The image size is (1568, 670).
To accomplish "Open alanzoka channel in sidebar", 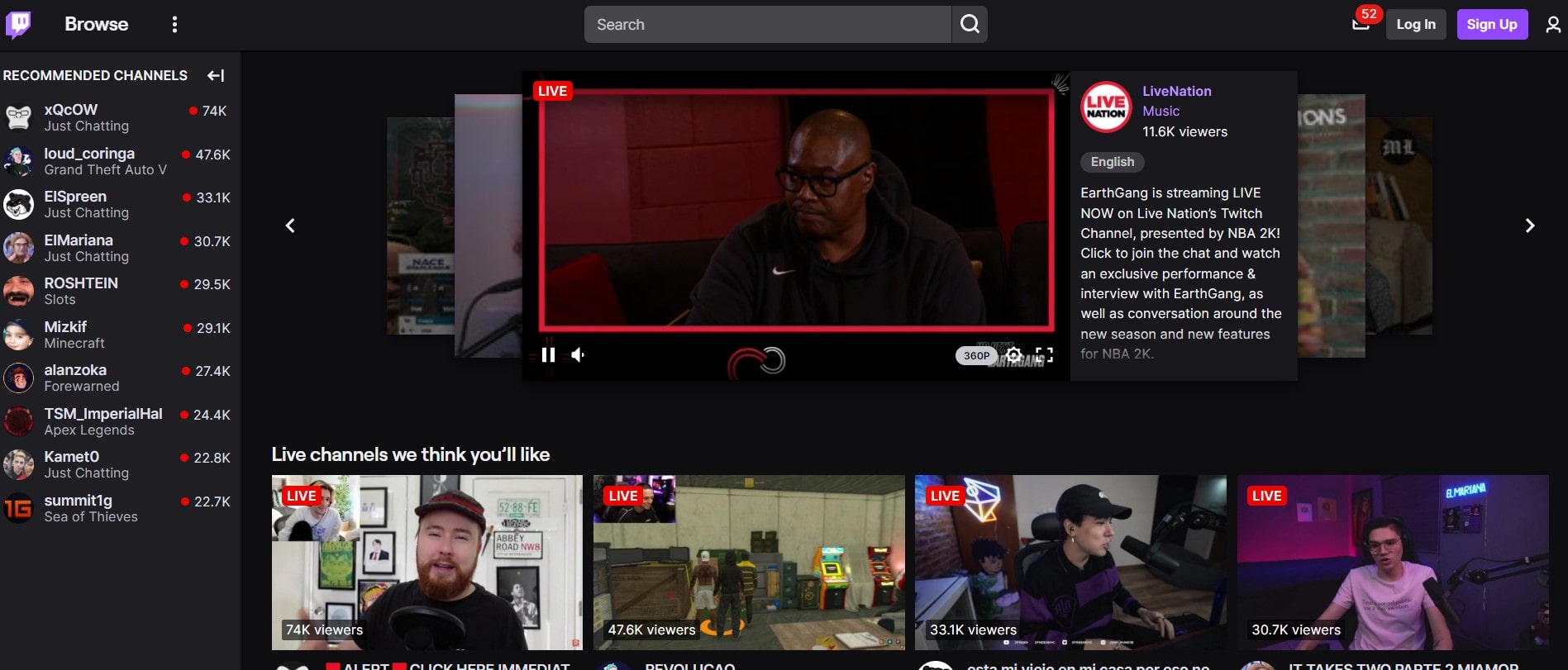I will (x=120, y=378).
